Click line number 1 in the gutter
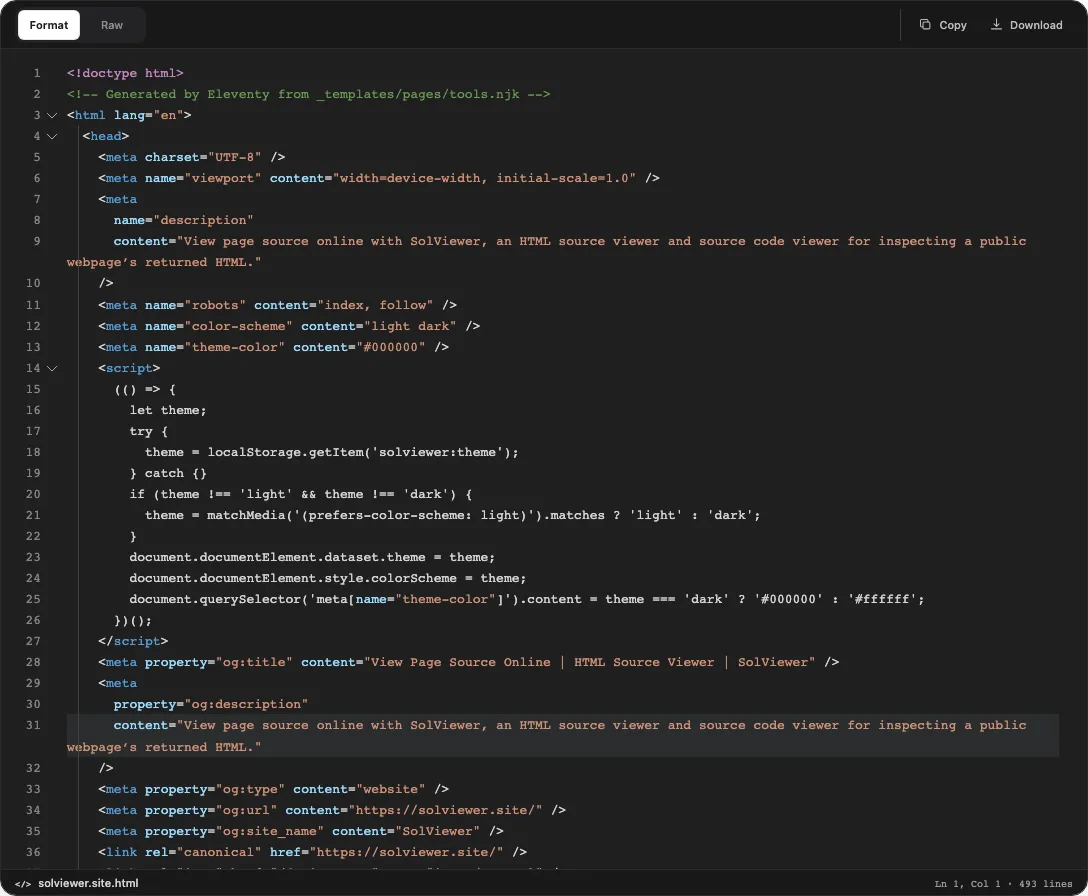The height and width of the screenshot is (896, 1088). 37,73
